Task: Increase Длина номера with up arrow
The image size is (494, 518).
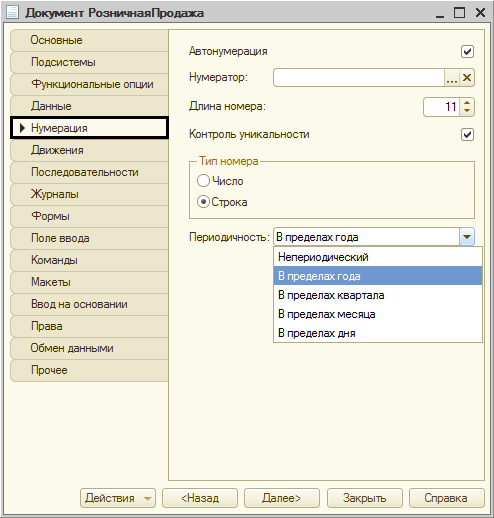Action: tap(467, 103)
